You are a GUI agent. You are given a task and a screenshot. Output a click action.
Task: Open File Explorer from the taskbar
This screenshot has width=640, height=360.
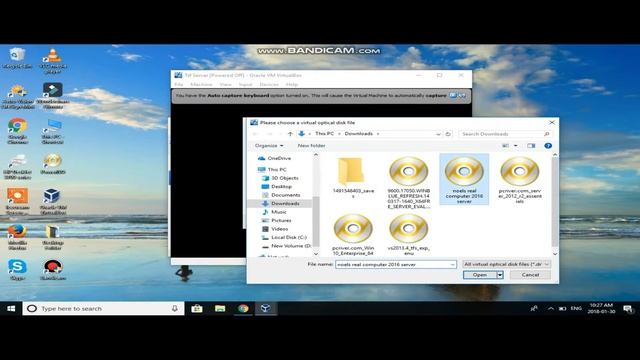coord(220,309)
